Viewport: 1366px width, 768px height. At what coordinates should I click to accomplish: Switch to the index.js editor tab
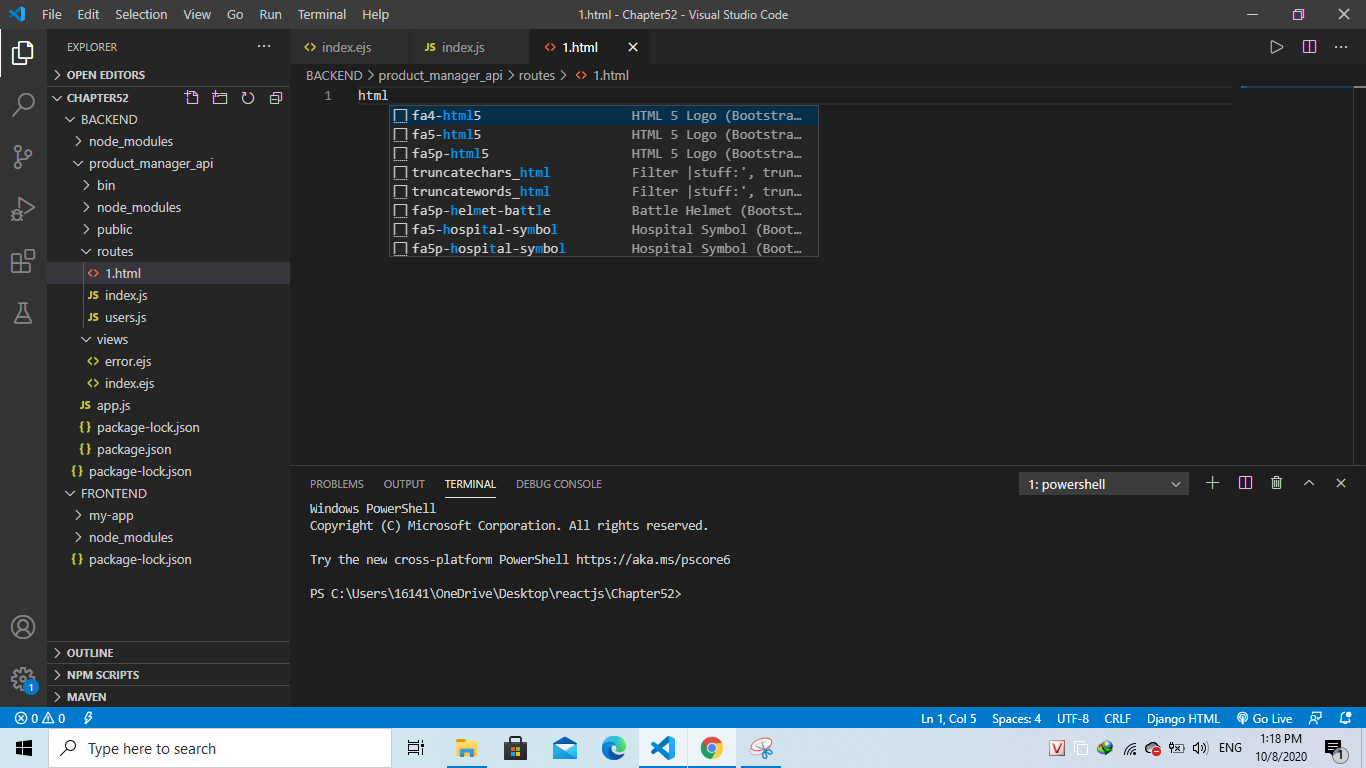coord(462,47)
